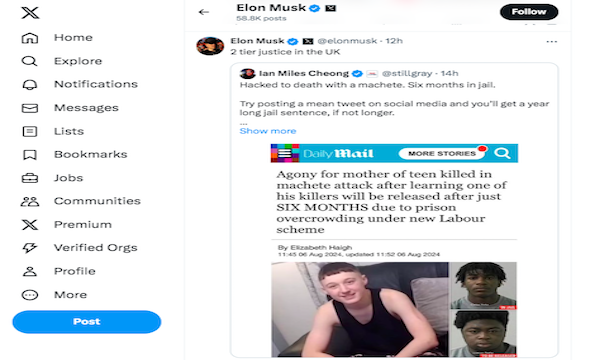This screenshot has height=360, width=590.
Task: Click the blue Post button
Action: pos(87,322)
